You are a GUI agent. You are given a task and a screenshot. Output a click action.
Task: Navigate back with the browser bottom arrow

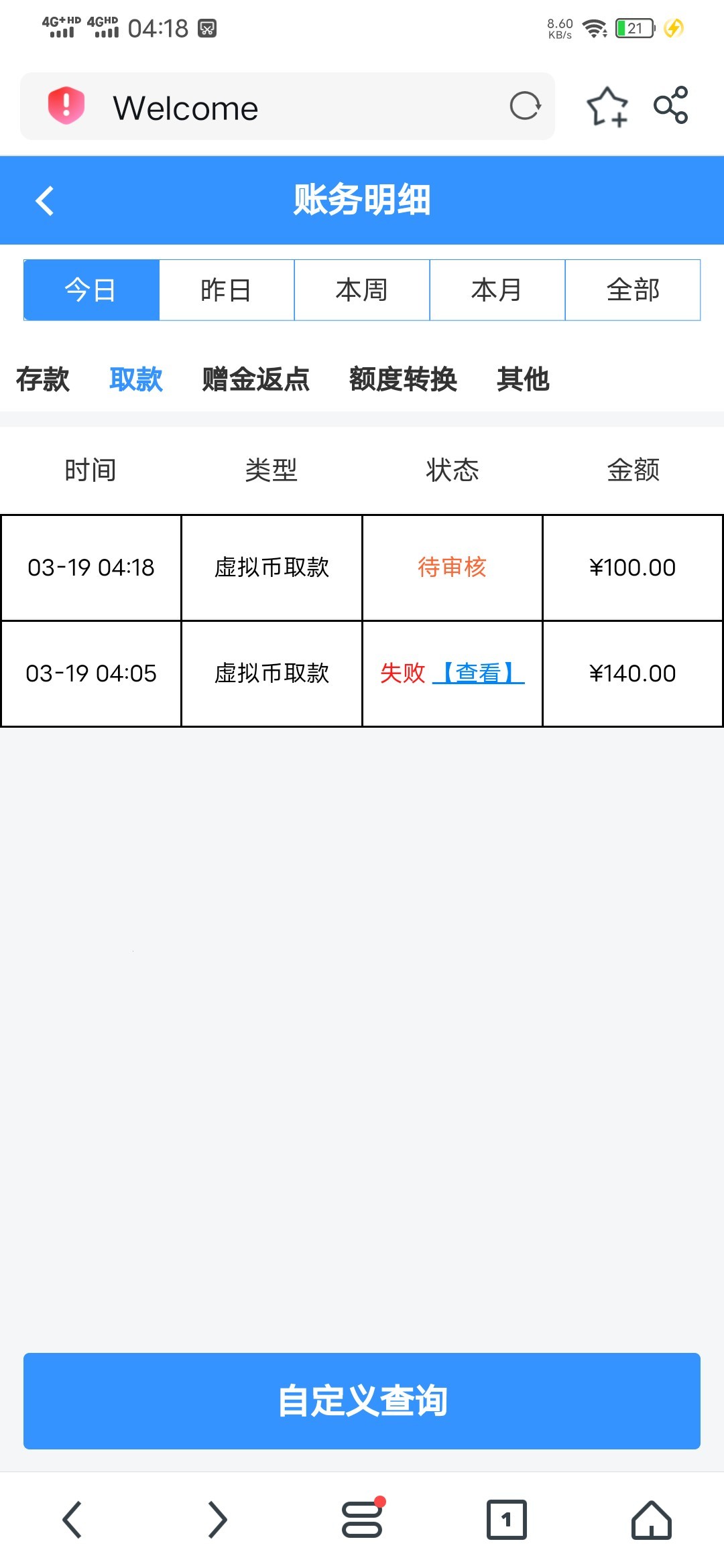pos(72,1519)
